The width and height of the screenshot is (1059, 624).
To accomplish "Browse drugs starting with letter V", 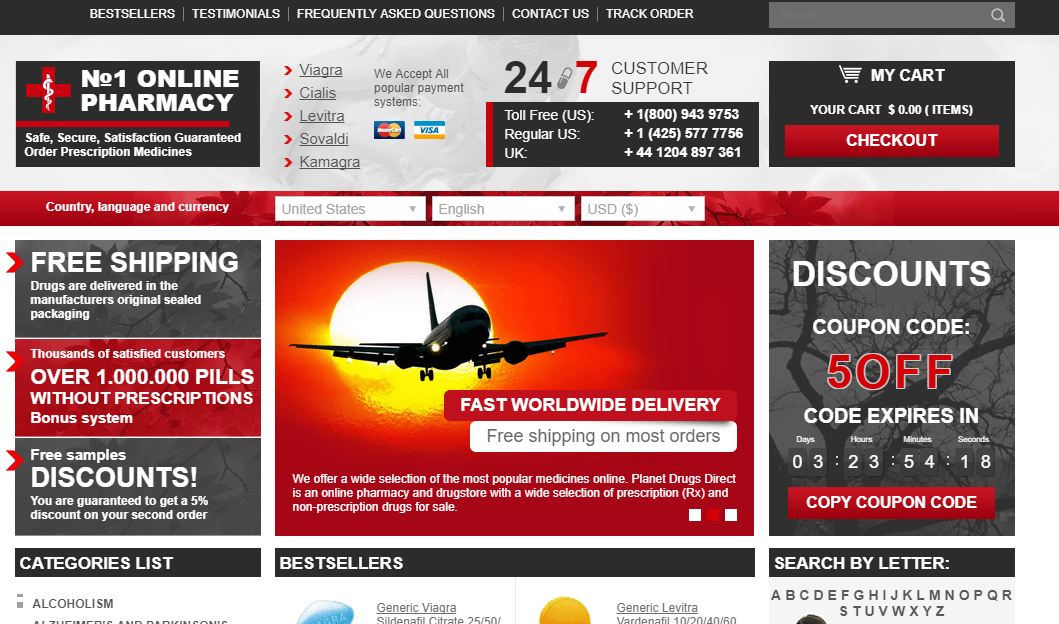I will point(883,611).
